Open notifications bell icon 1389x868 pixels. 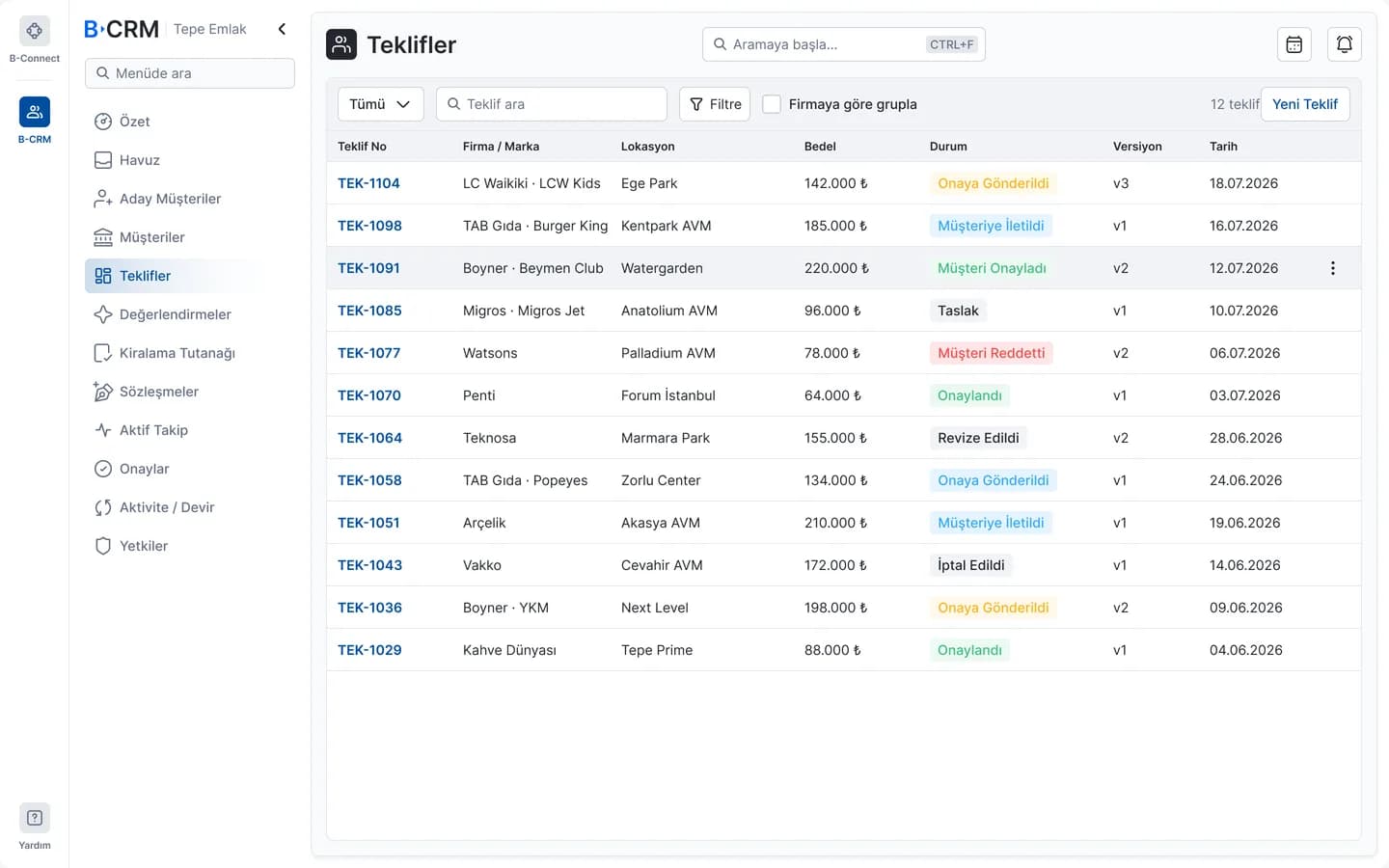coord(1345,44)
